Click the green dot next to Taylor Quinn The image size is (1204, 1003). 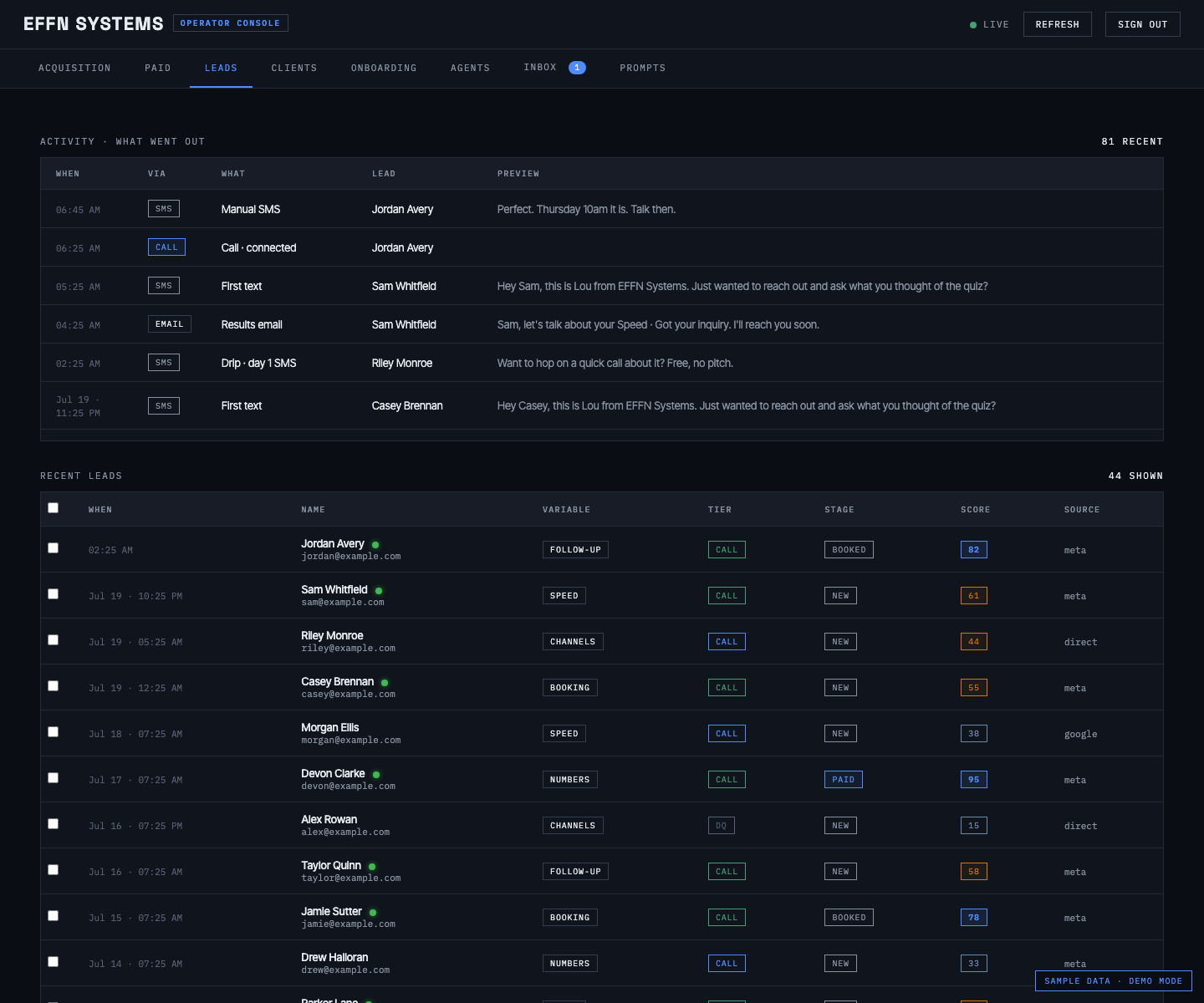pyautogui.click(x=372, y=867)
